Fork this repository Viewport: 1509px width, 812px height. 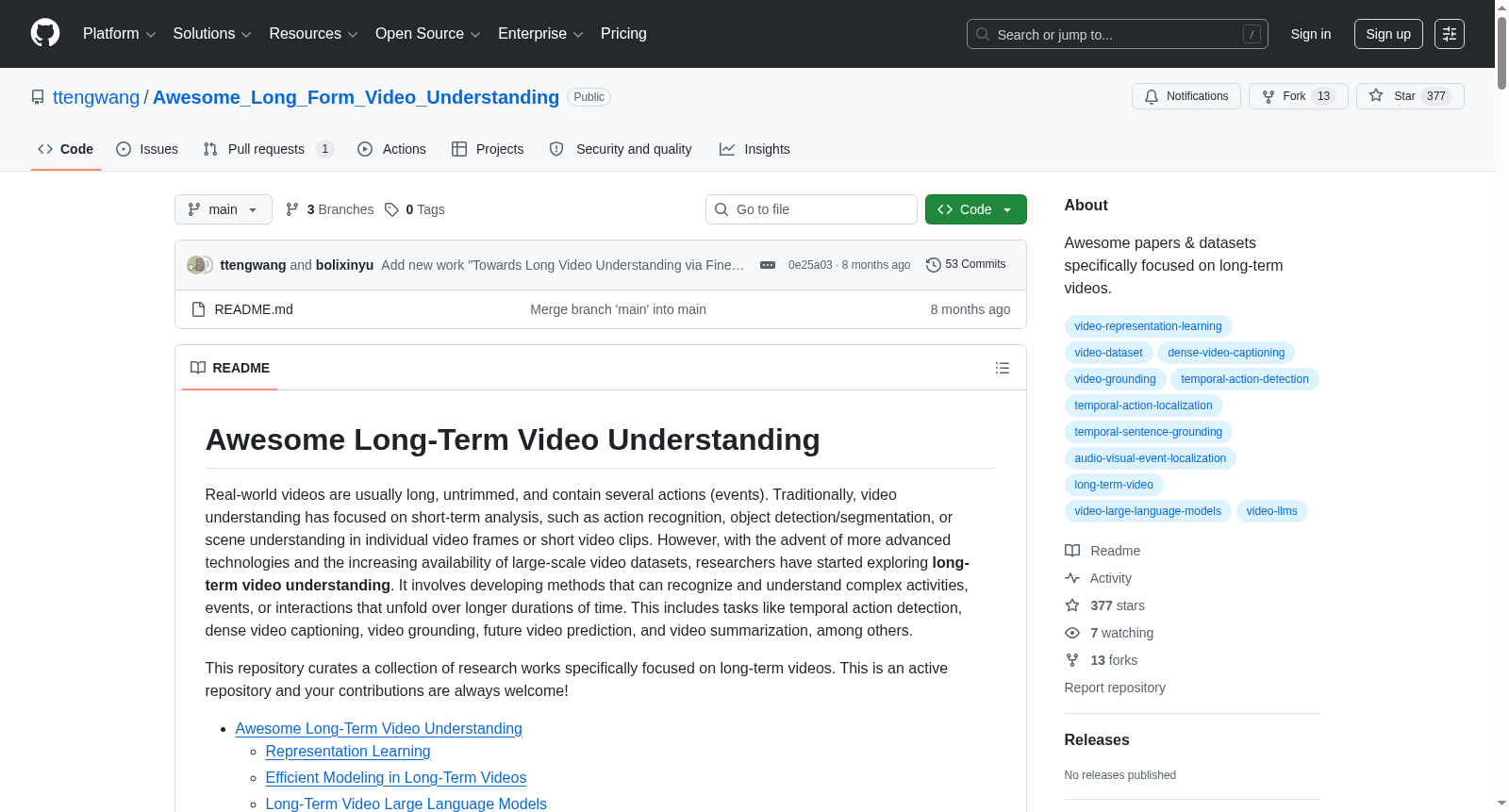1298,96
